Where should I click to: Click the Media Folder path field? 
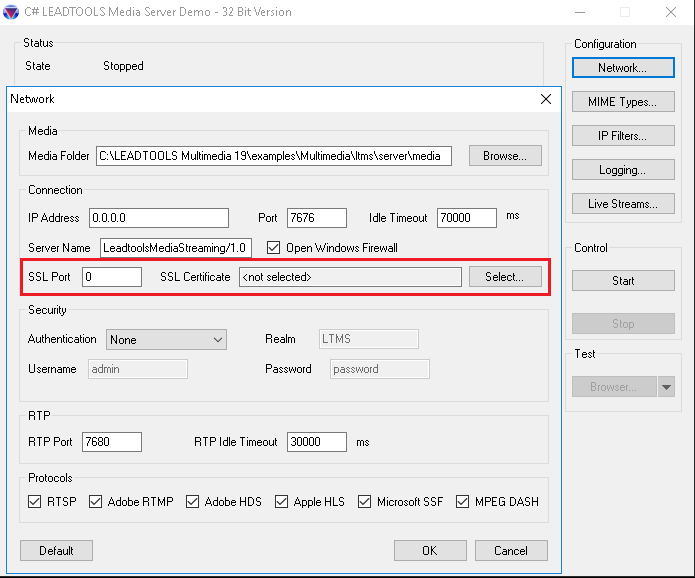click(x=274, y=156)
